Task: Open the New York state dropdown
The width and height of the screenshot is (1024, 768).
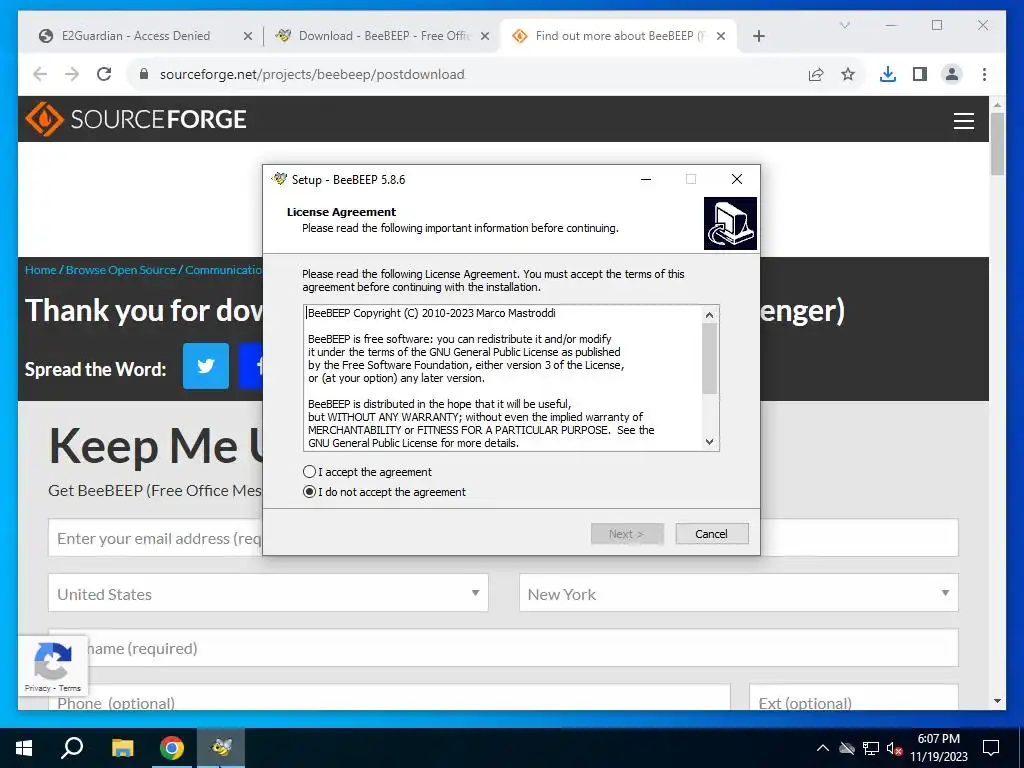Action: point(739,593)
